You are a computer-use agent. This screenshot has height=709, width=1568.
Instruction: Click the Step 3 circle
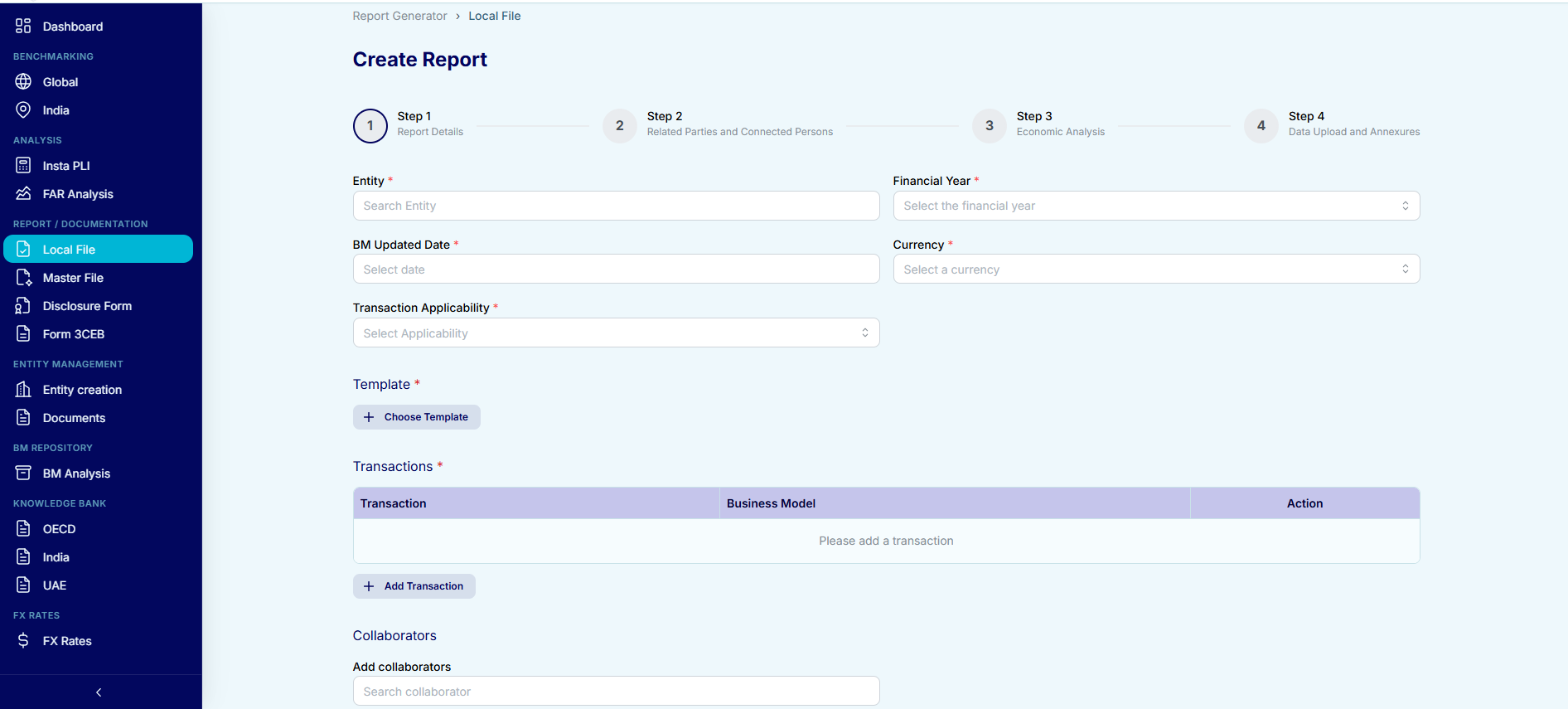[x=990, y=126]
